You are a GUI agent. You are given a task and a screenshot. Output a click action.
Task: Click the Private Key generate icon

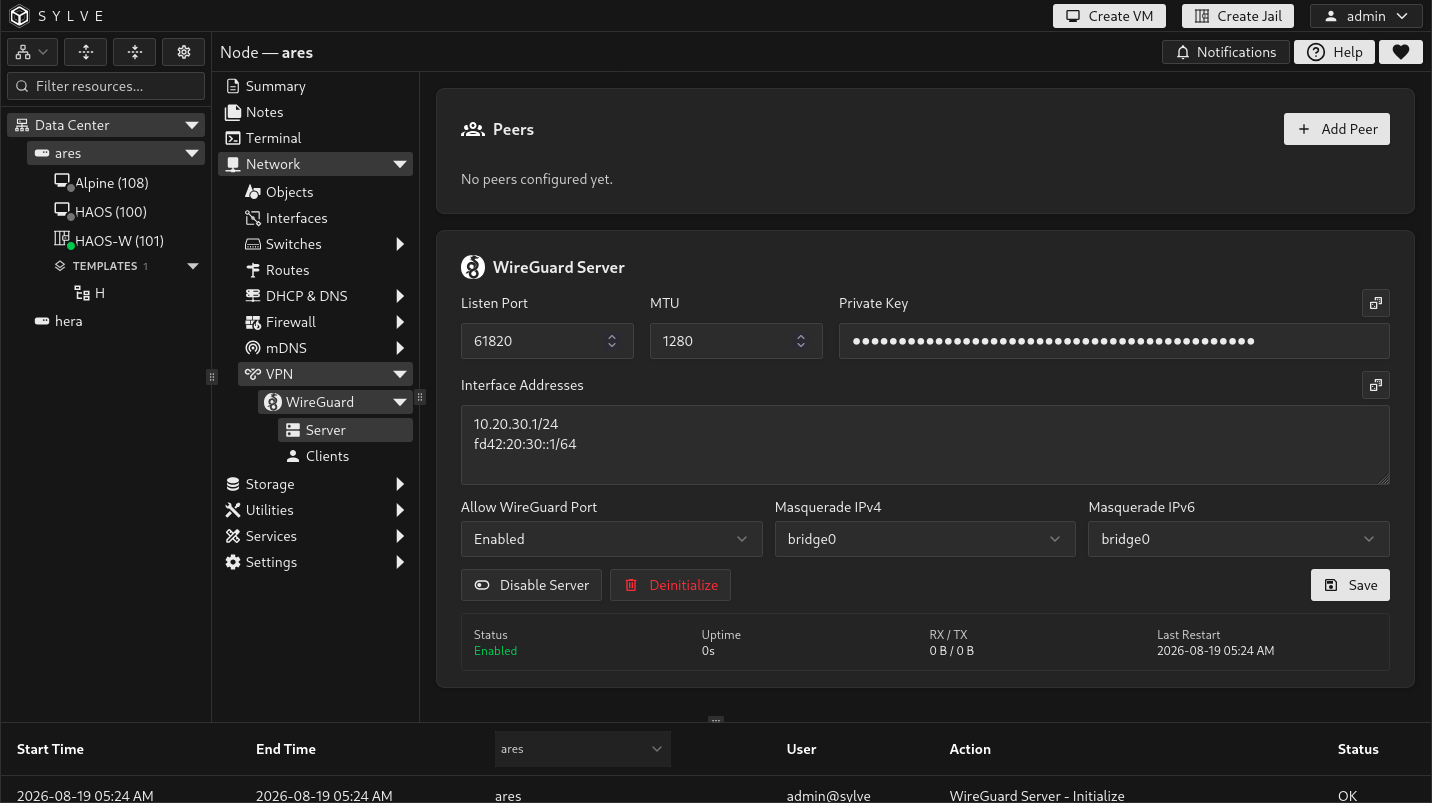point(1376,303)
